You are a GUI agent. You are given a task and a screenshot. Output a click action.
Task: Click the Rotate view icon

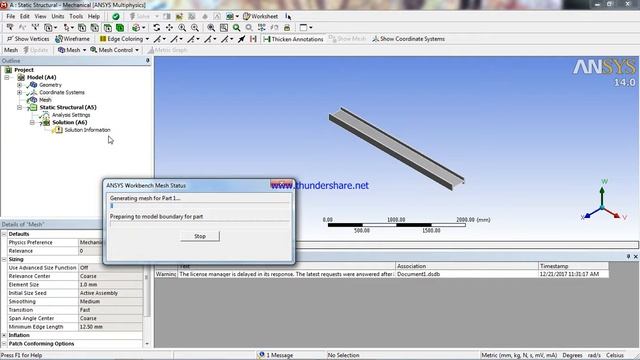156,28
